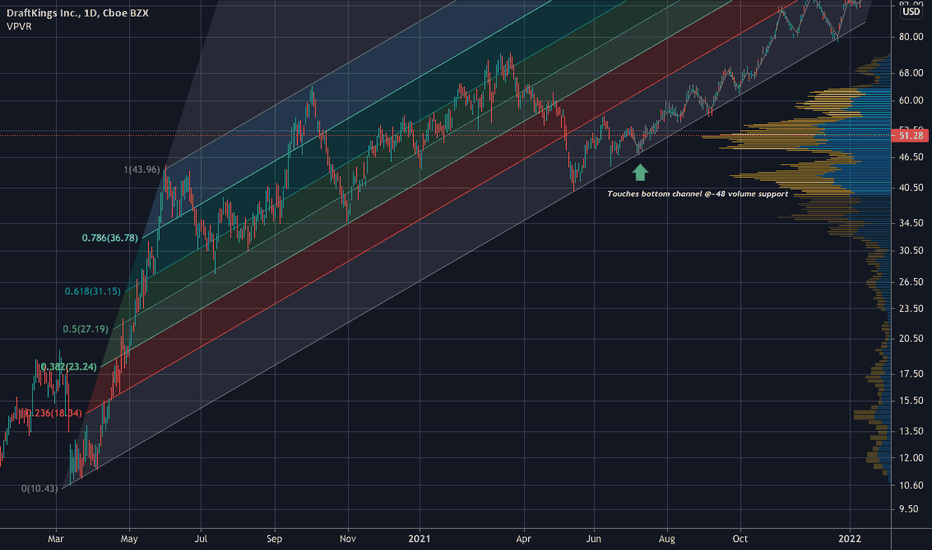Click the 1(43.96) Fibonacci level label
Viewport: 932px width, 550px height.
coord(142,169)
